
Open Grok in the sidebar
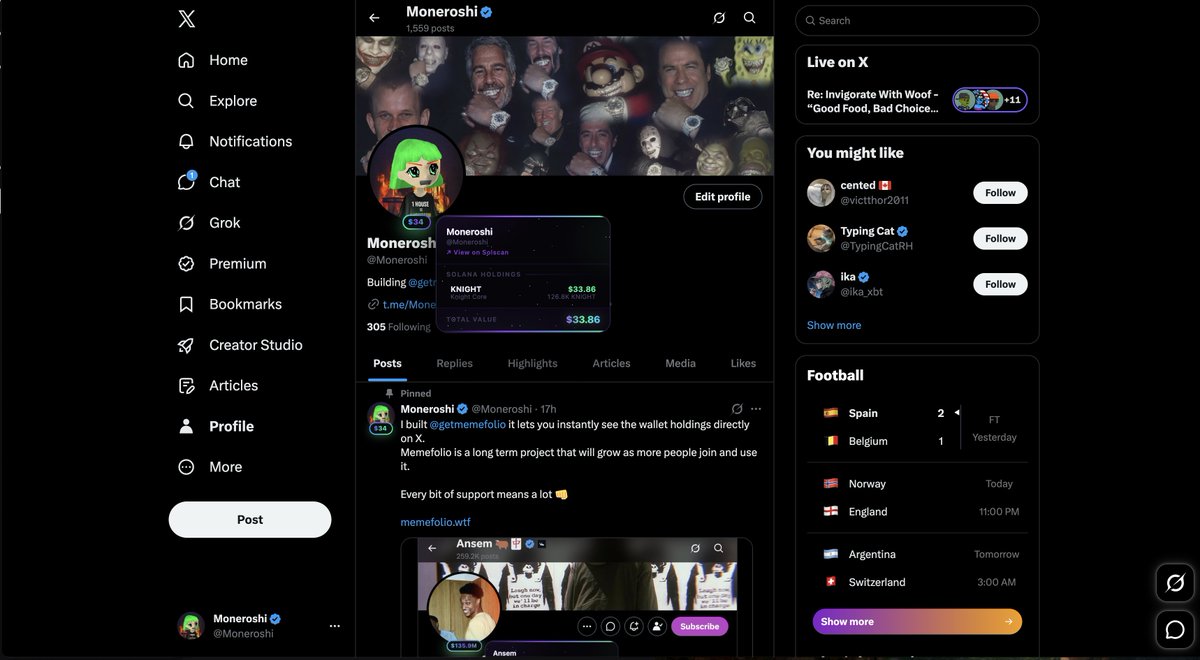209,223
